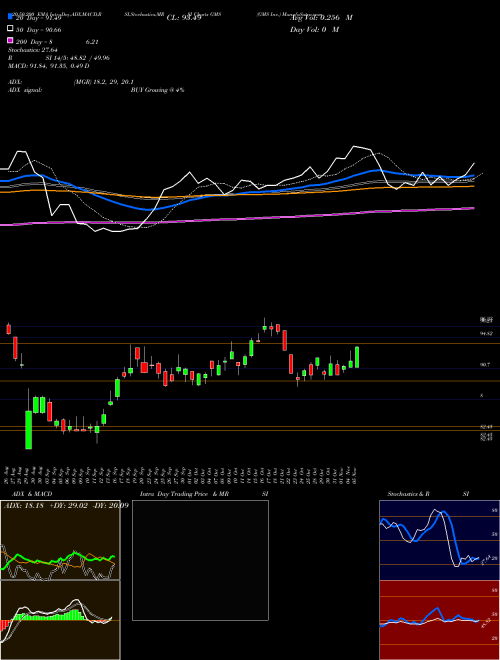This screenshot has width=500, height=660.
Task: Click the first red candlestick at top left
Action: (x=8, y=329)
